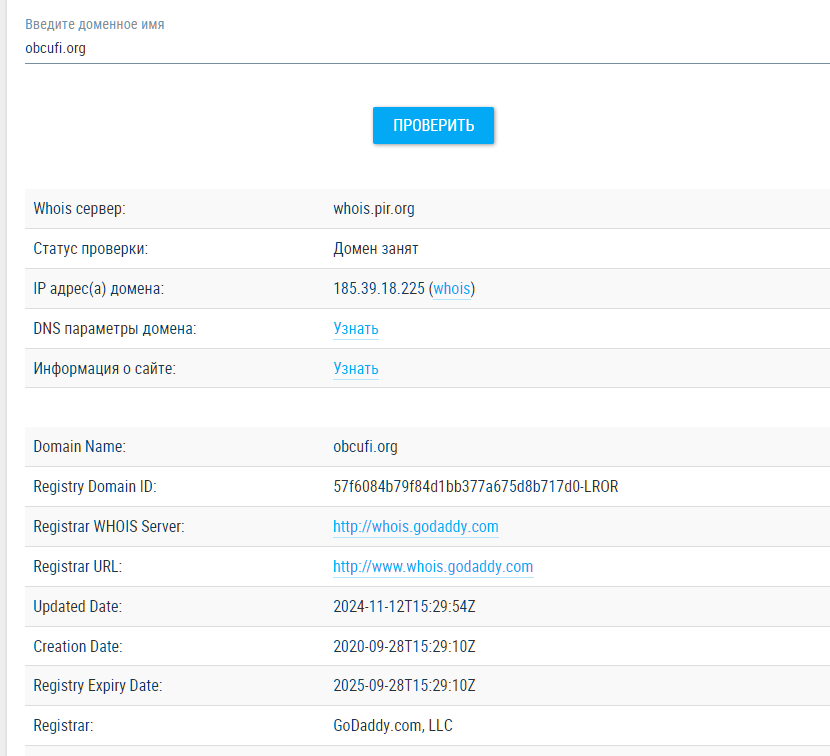Click the GoDaddy.com, LLC registrar value
Viewport: 830px width, 756px height.
tap(392, 725)
